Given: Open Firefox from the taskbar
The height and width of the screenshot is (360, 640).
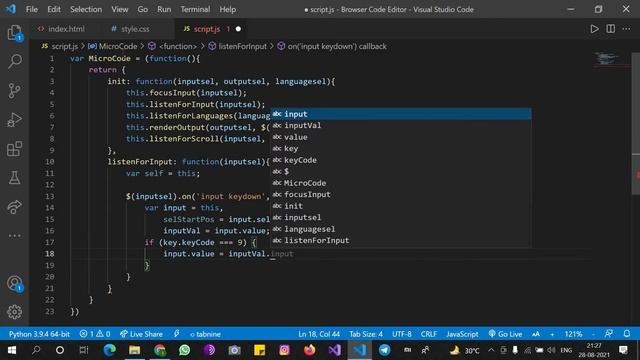Looking at the screenshot, I should tap(309, 350).
